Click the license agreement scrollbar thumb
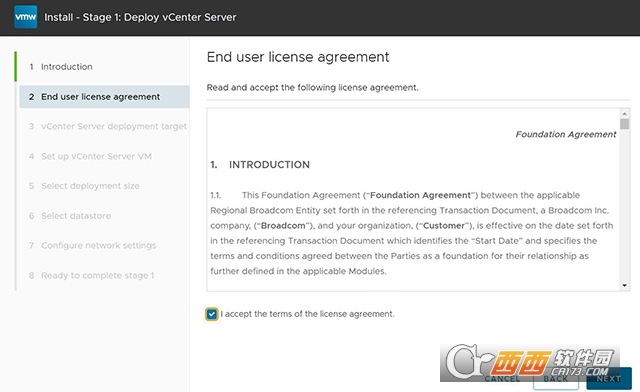The height and width of the screenshot is (392, 640). [624, 124]
